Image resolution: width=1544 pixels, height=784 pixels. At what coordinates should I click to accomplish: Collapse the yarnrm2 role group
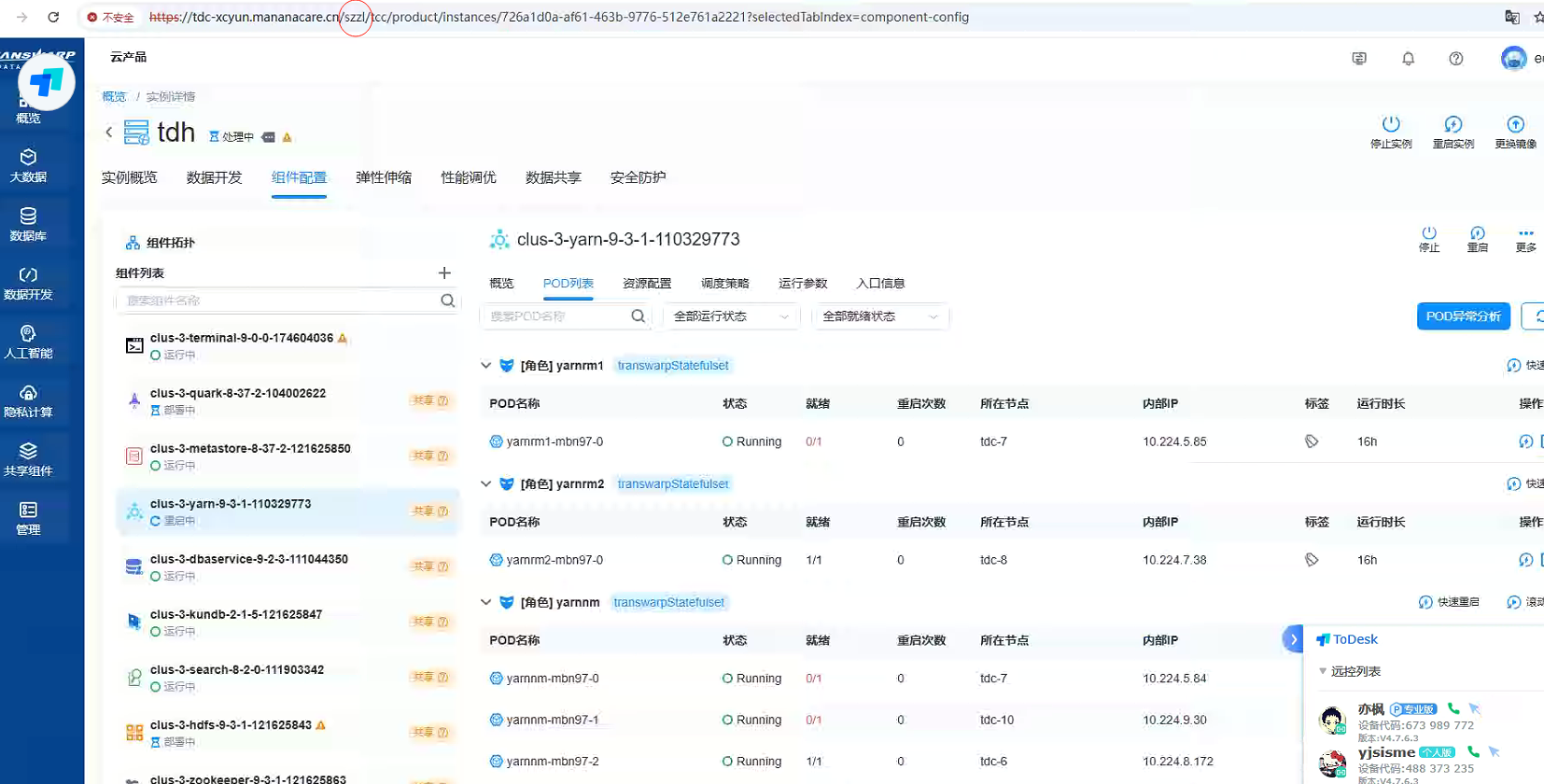pyautogui.click(x=485, y=483)
